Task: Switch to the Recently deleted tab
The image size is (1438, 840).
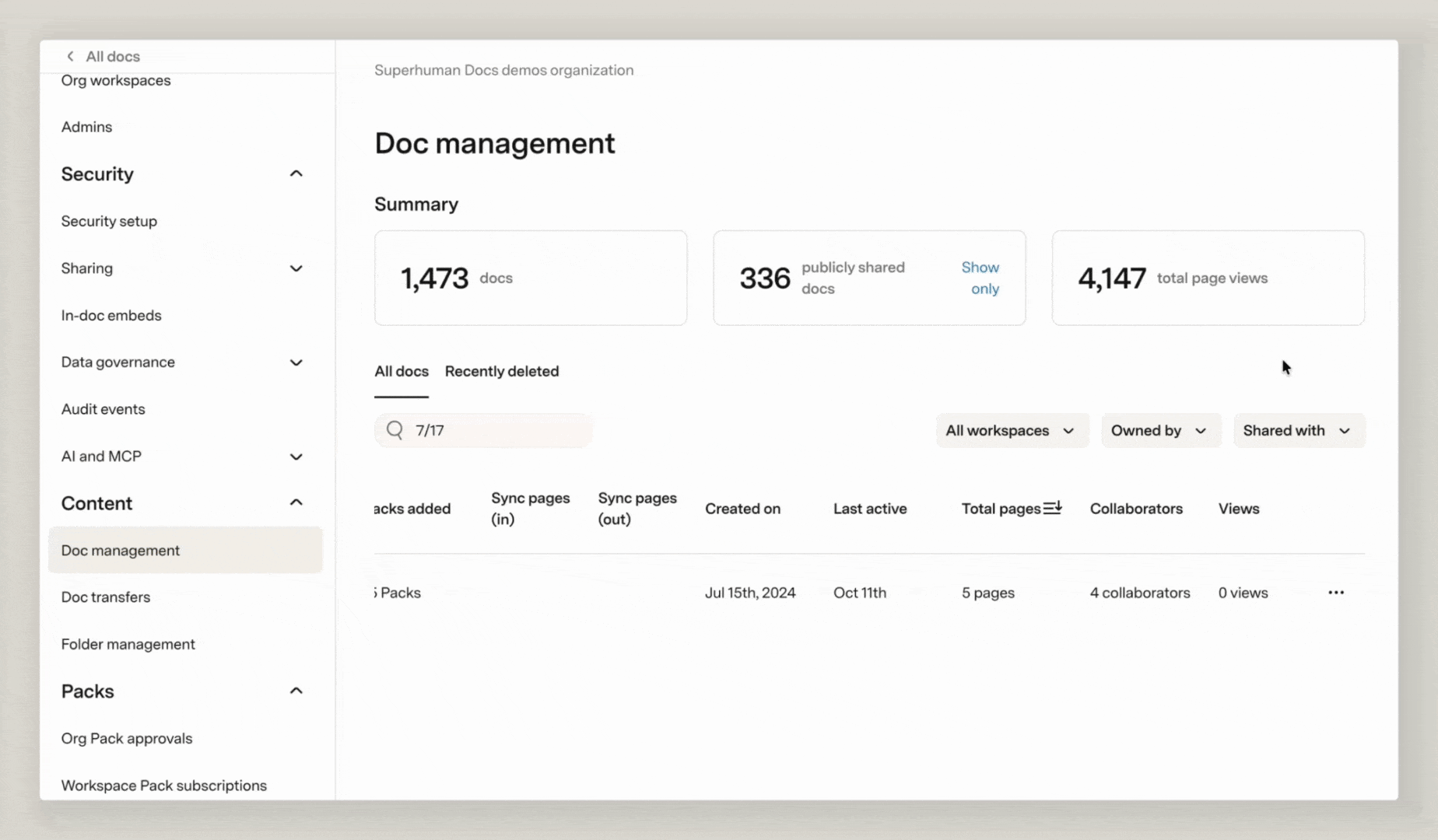Action: (x=502, y=371)
